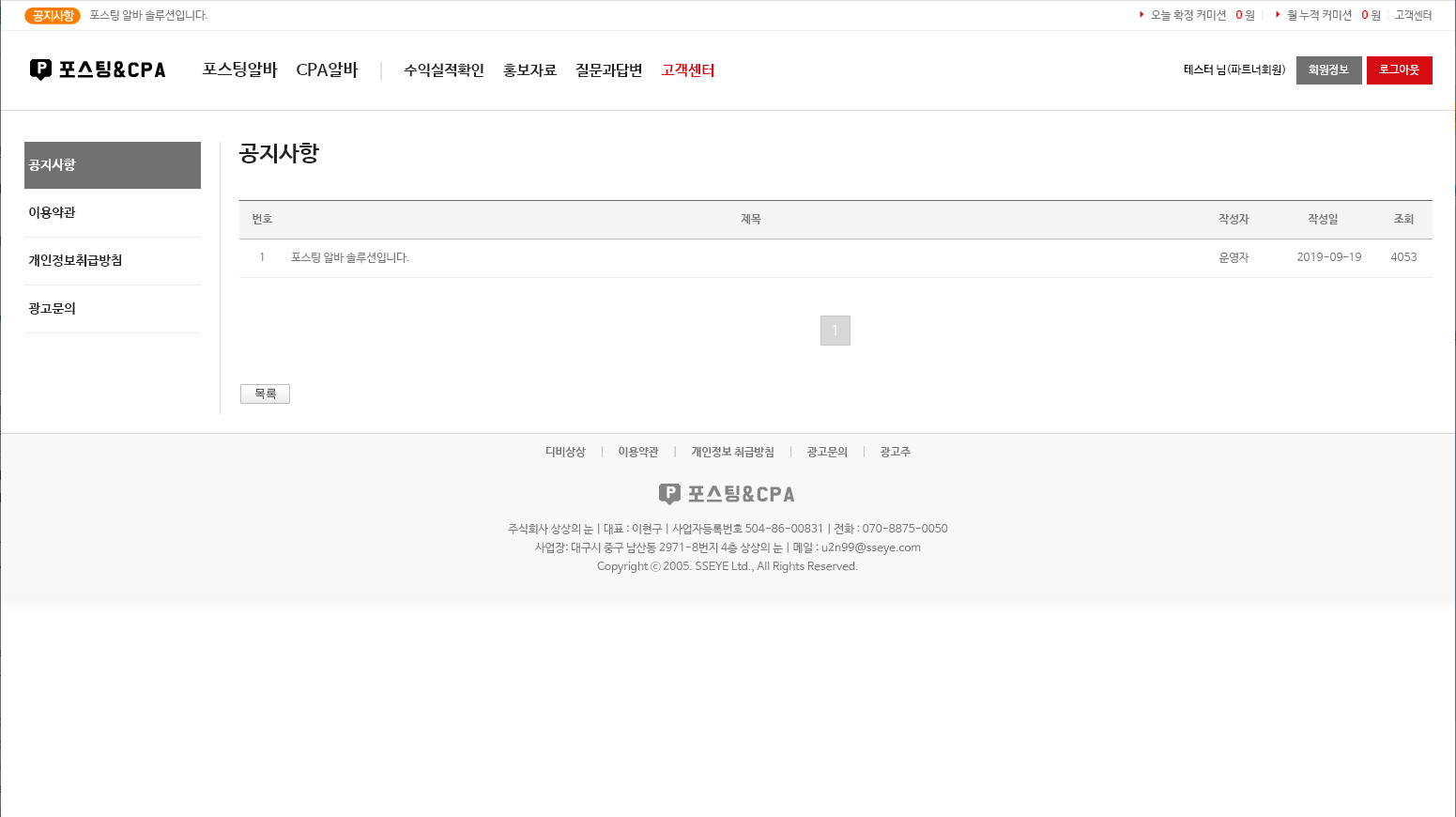Open the 포스팅알바 menu
Viewport: 1456px width, 817px height.
click(239, 70)
